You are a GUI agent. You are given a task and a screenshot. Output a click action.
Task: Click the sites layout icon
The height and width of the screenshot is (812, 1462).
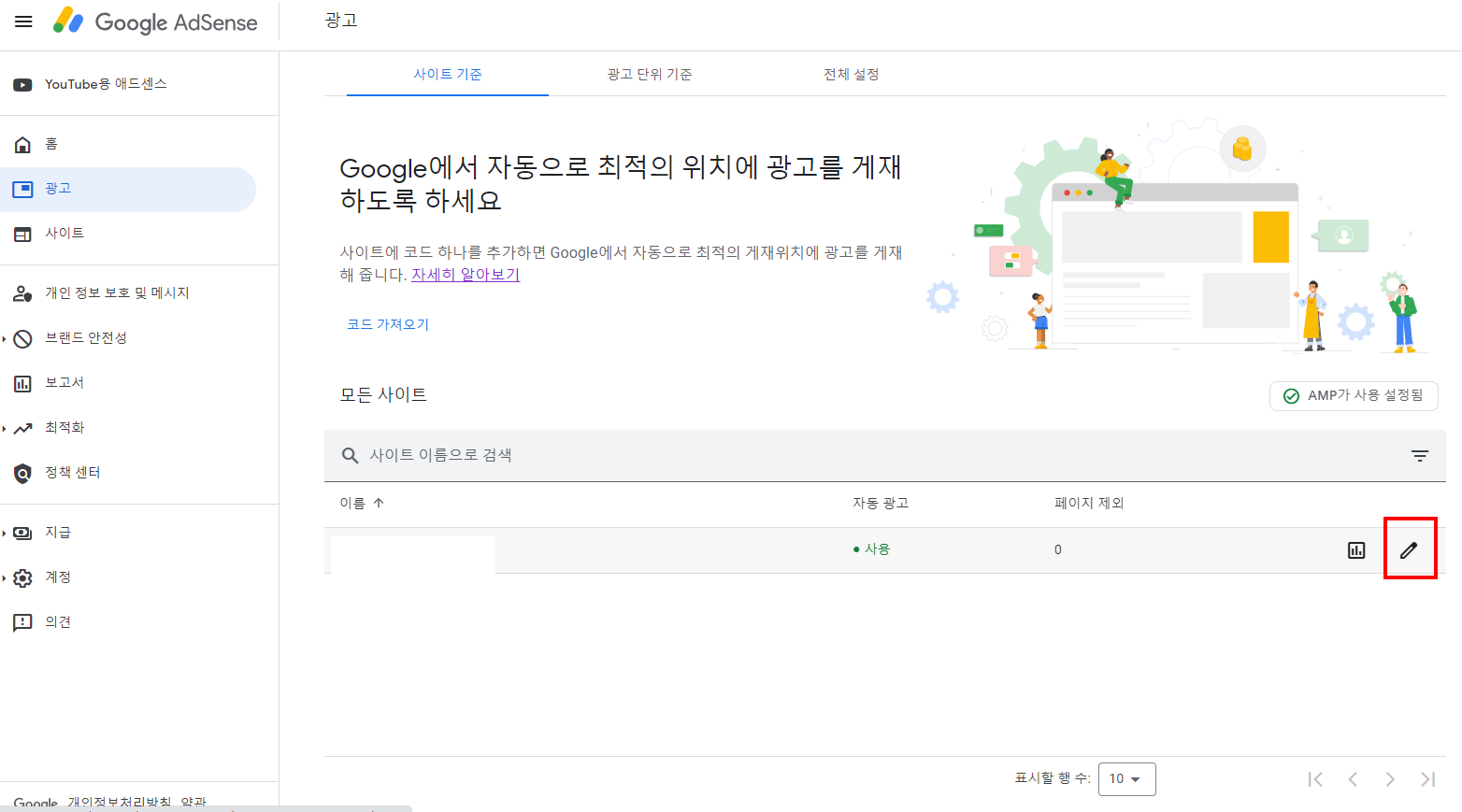click(x=22, y=234)
